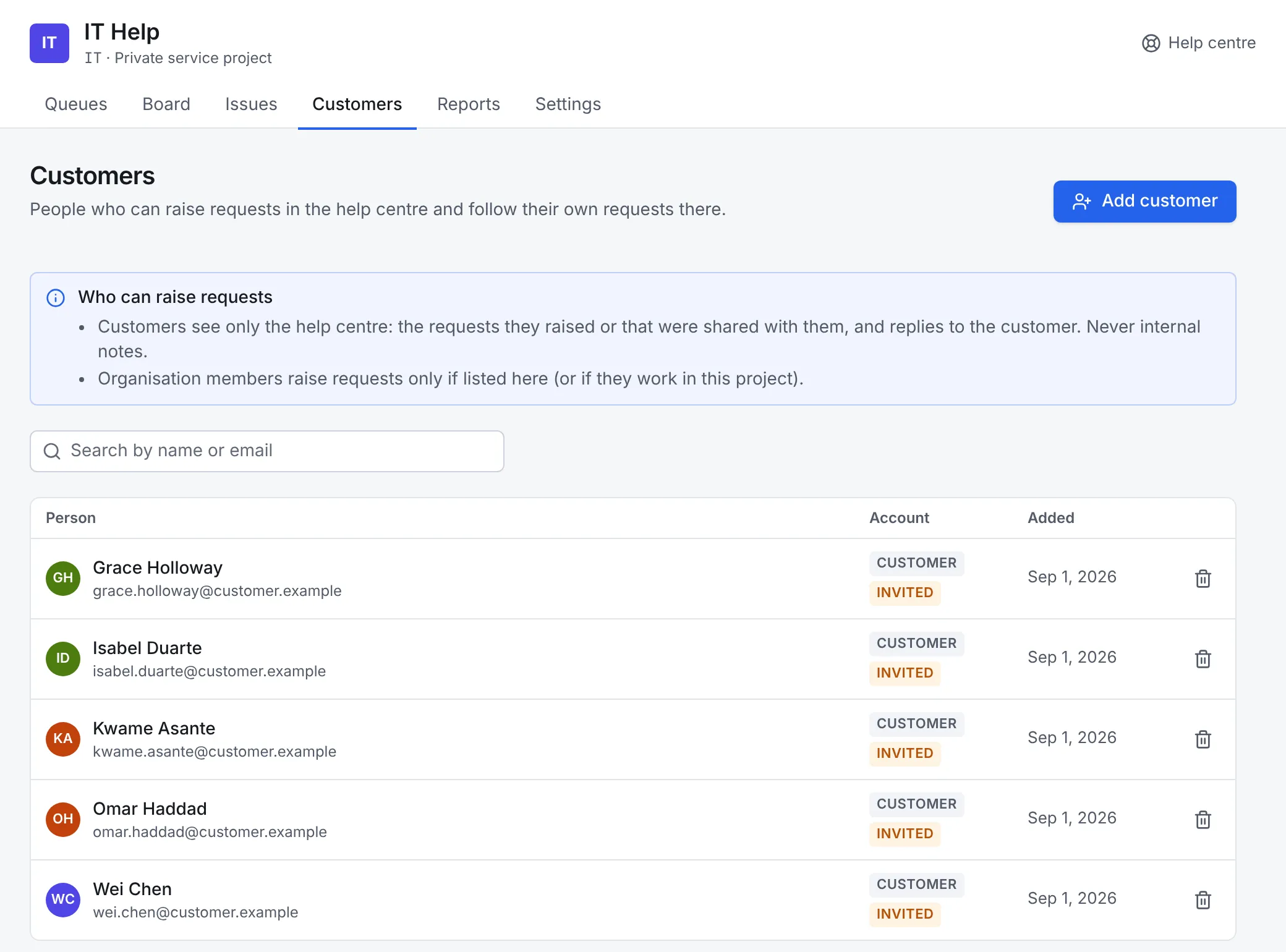Click email omar.haddad@customer.example
This screenshot has width=1286, height=952.
(210, 832)
